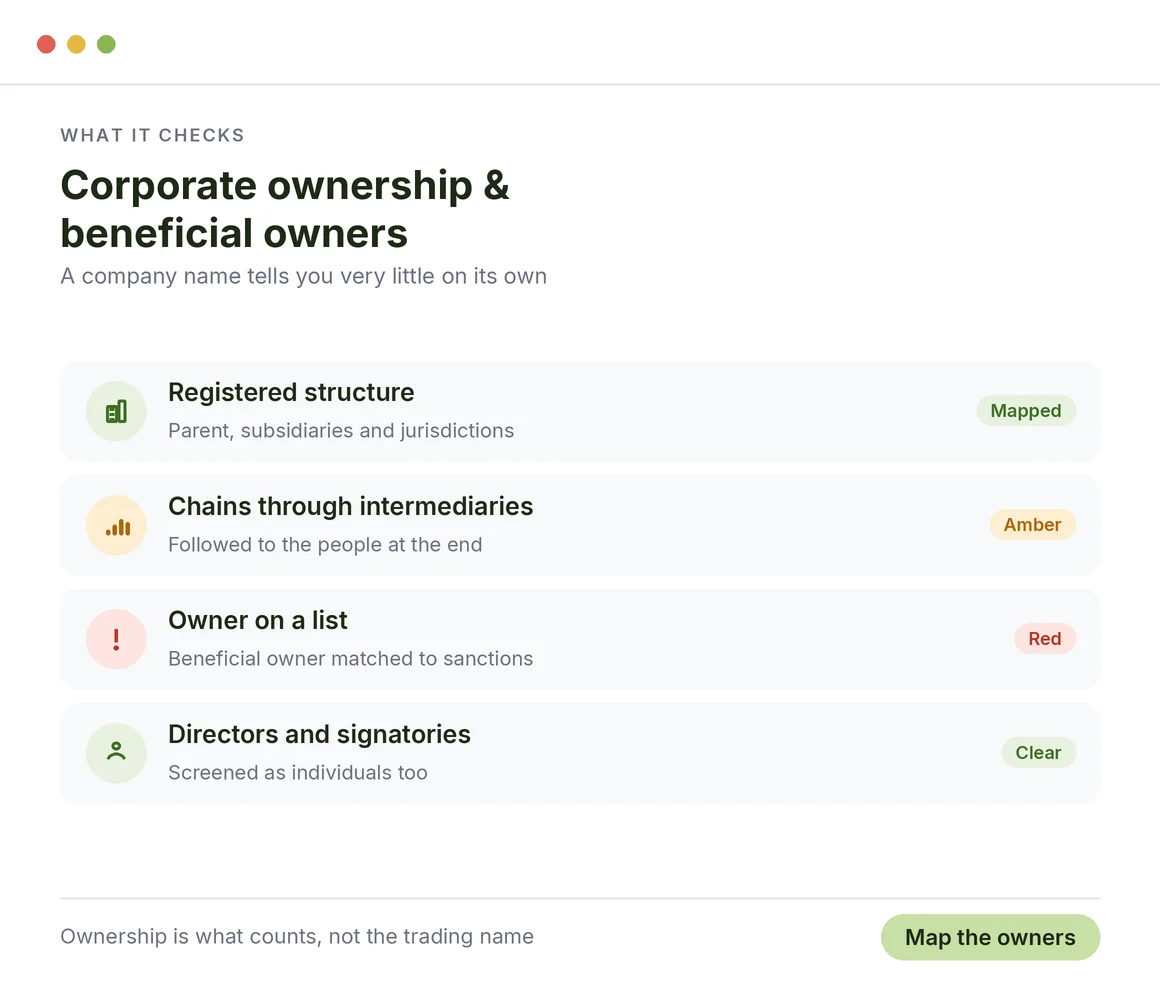Select the Red status badge
The width and height of the screenshot is (1160, 1000).
coord(1045,638)
